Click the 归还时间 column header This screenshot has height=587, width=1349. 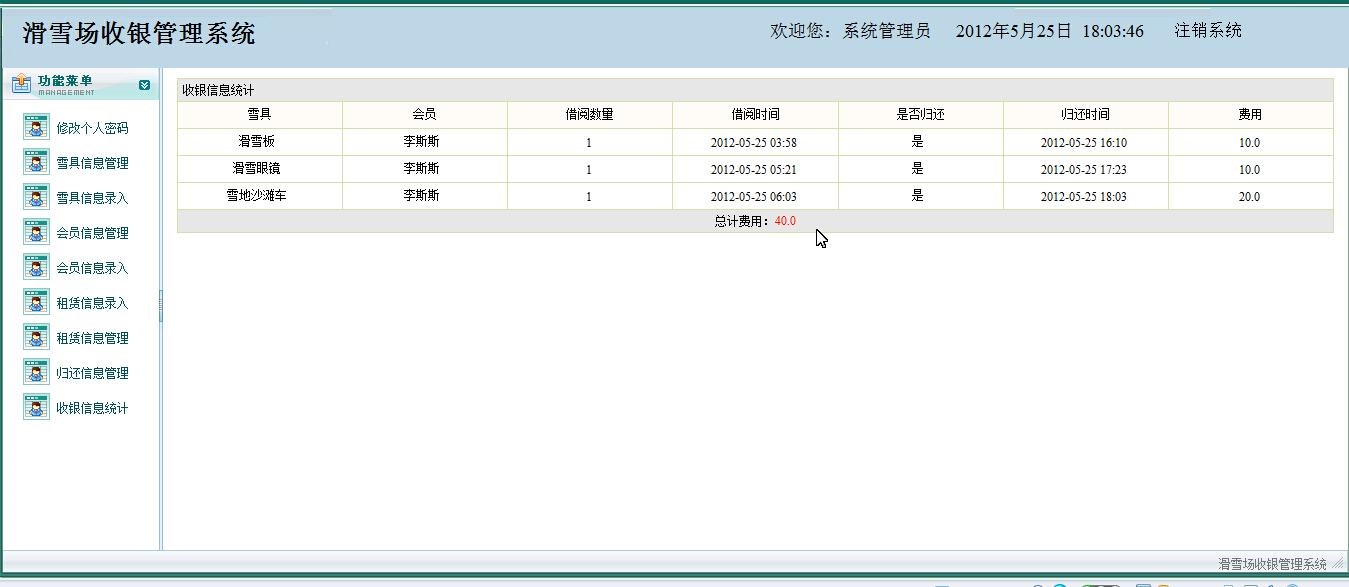click(x=1086, y=115)
